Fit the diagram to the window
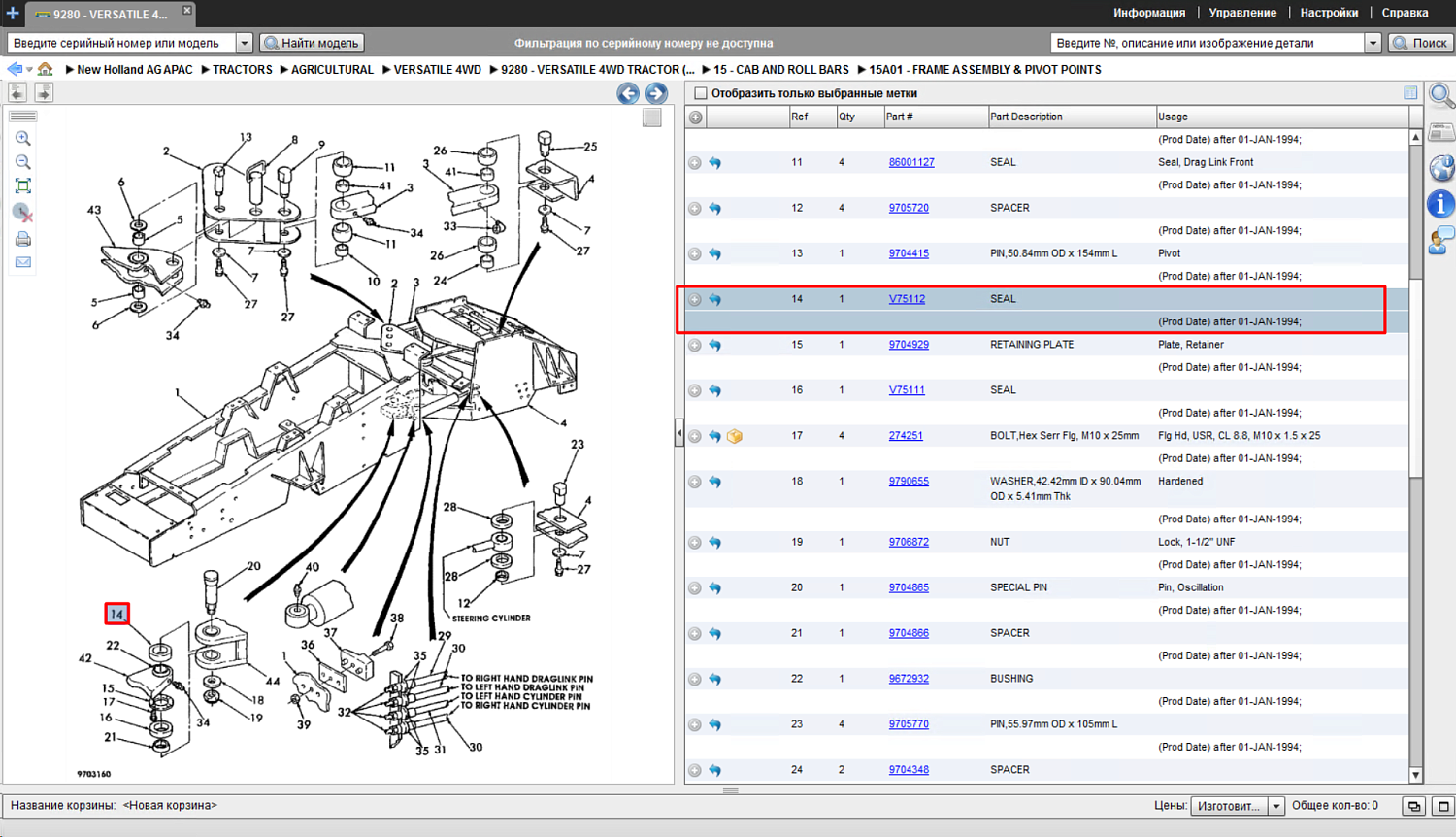The image size is (1456, 837). click(x=23, y=185)
